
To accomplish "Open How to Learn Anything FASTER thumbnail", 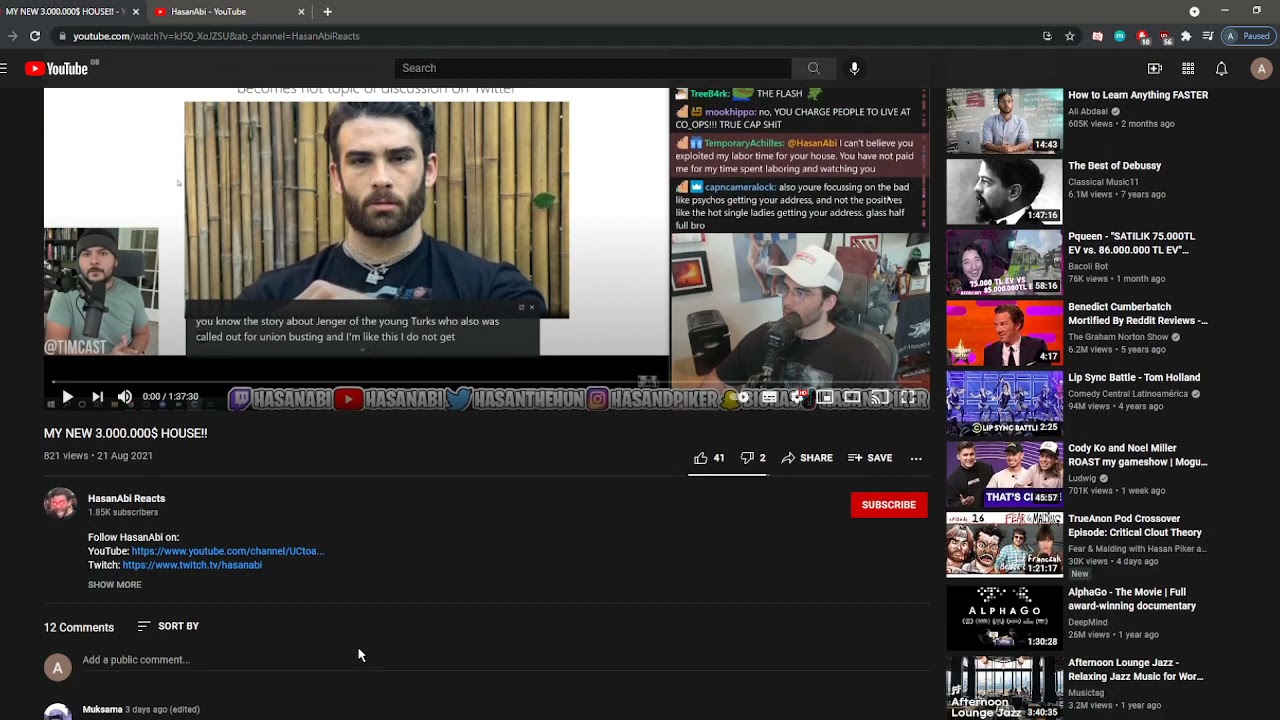I will click(1004, 121).
